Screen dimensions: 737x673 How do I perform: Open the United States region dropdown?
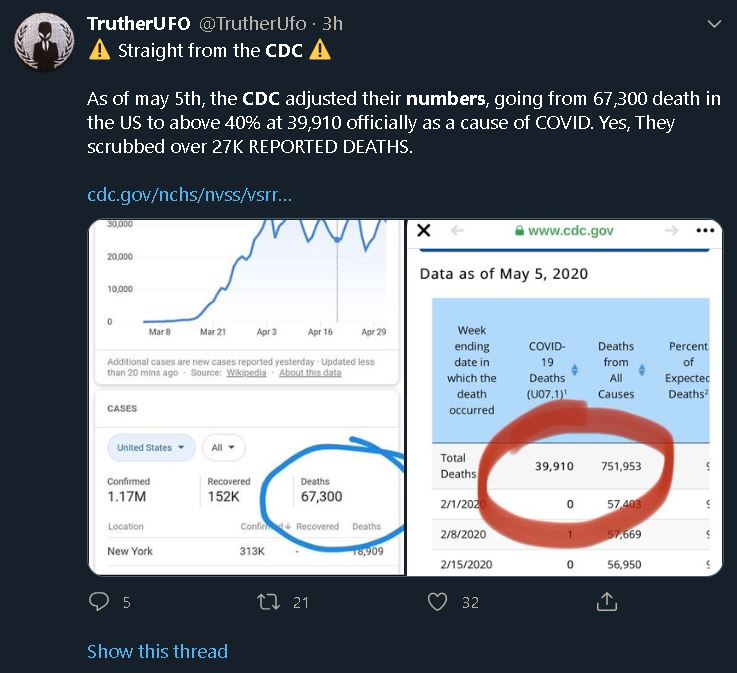(x=151, y=447)
